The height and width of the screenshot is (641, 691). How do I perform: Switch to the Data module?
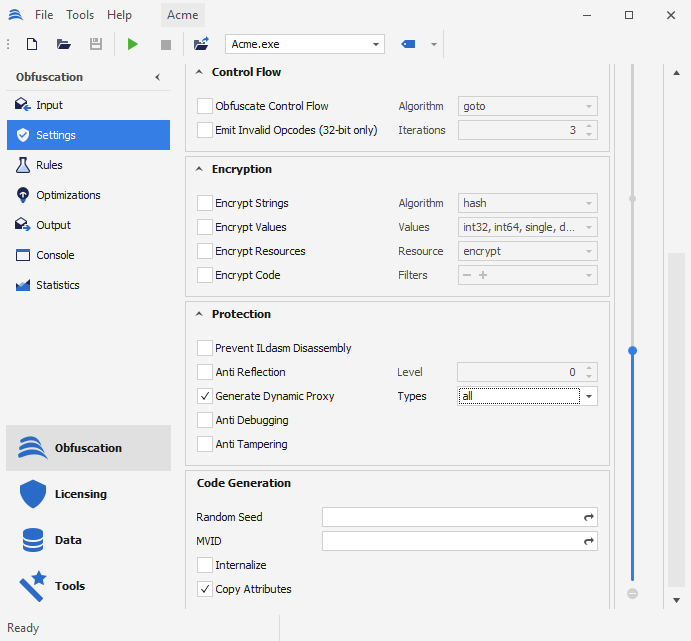point(68,540)
